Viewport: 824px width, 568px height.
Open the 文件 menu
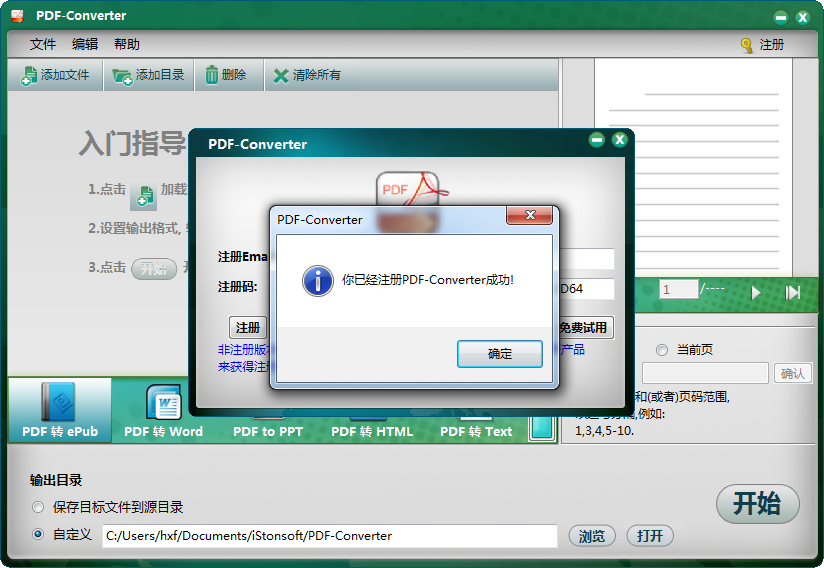point(43,44)
